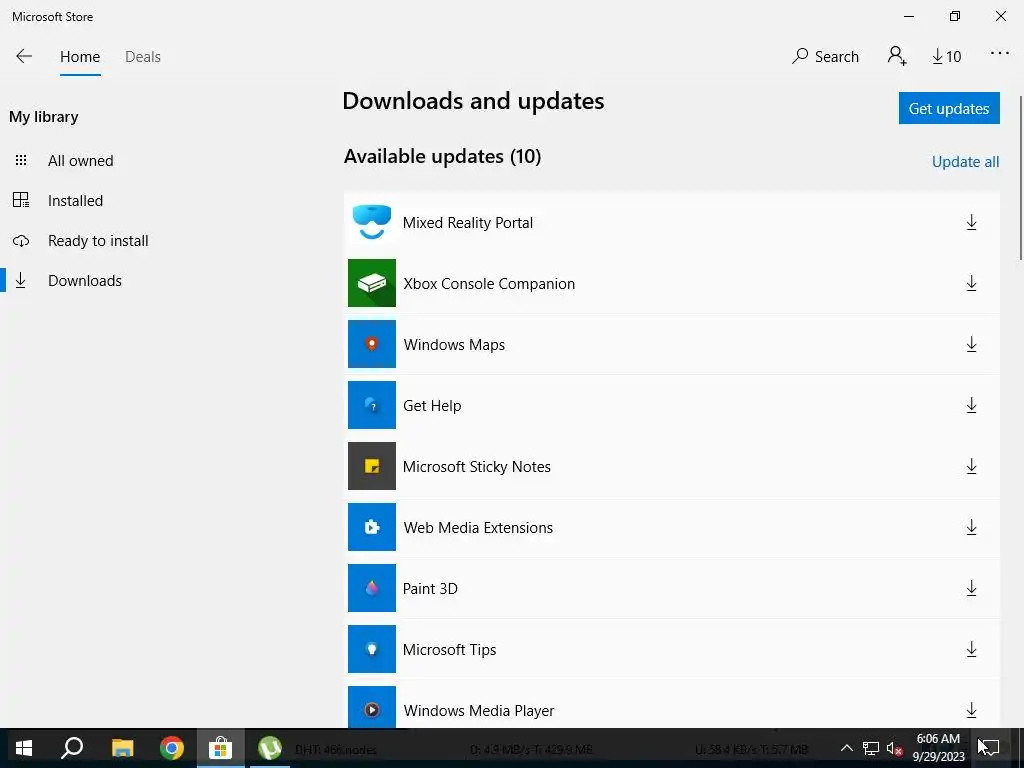The image size is (1024, 768).
Task: Select All owned in My library
Action: pyautogui.click(x=80, y=161)
